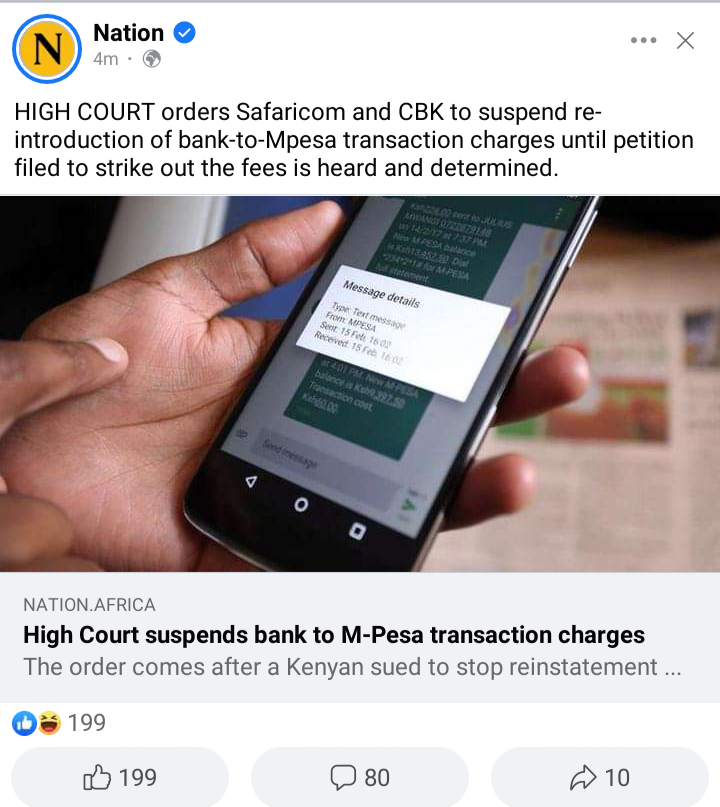Open comments via the 80 comments button

[x=360, y=777]
